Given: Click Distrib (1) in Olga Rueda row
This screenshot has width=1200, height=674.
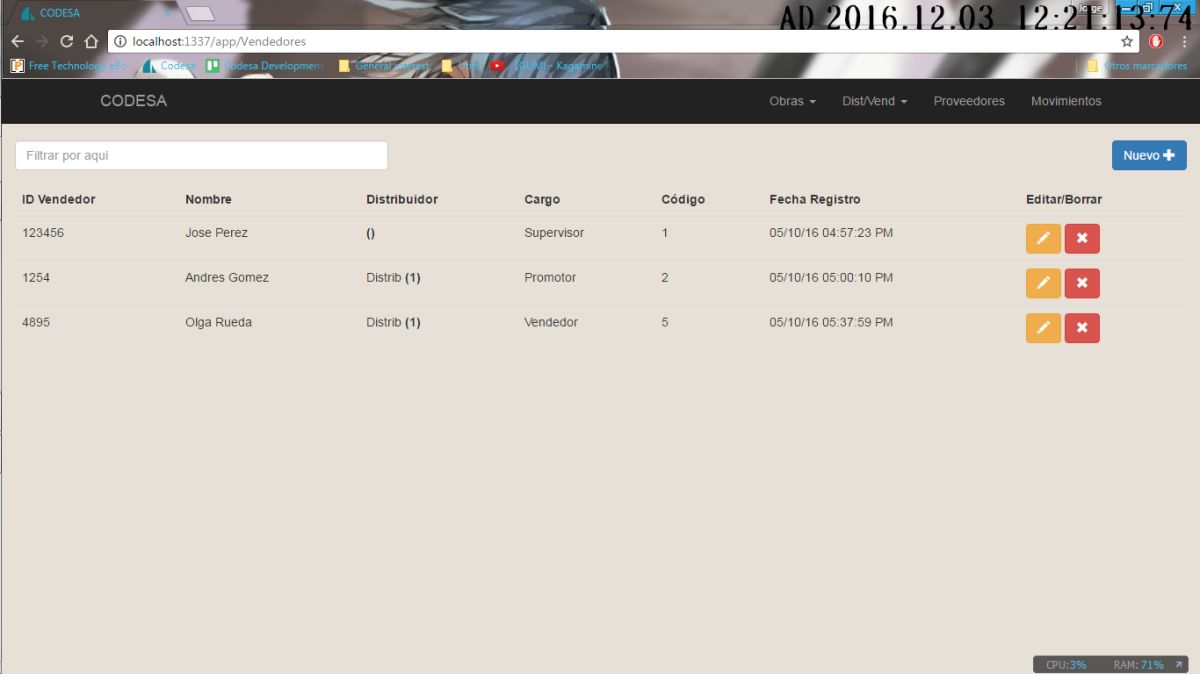Looking at the screenshot, I should [393, 322].
